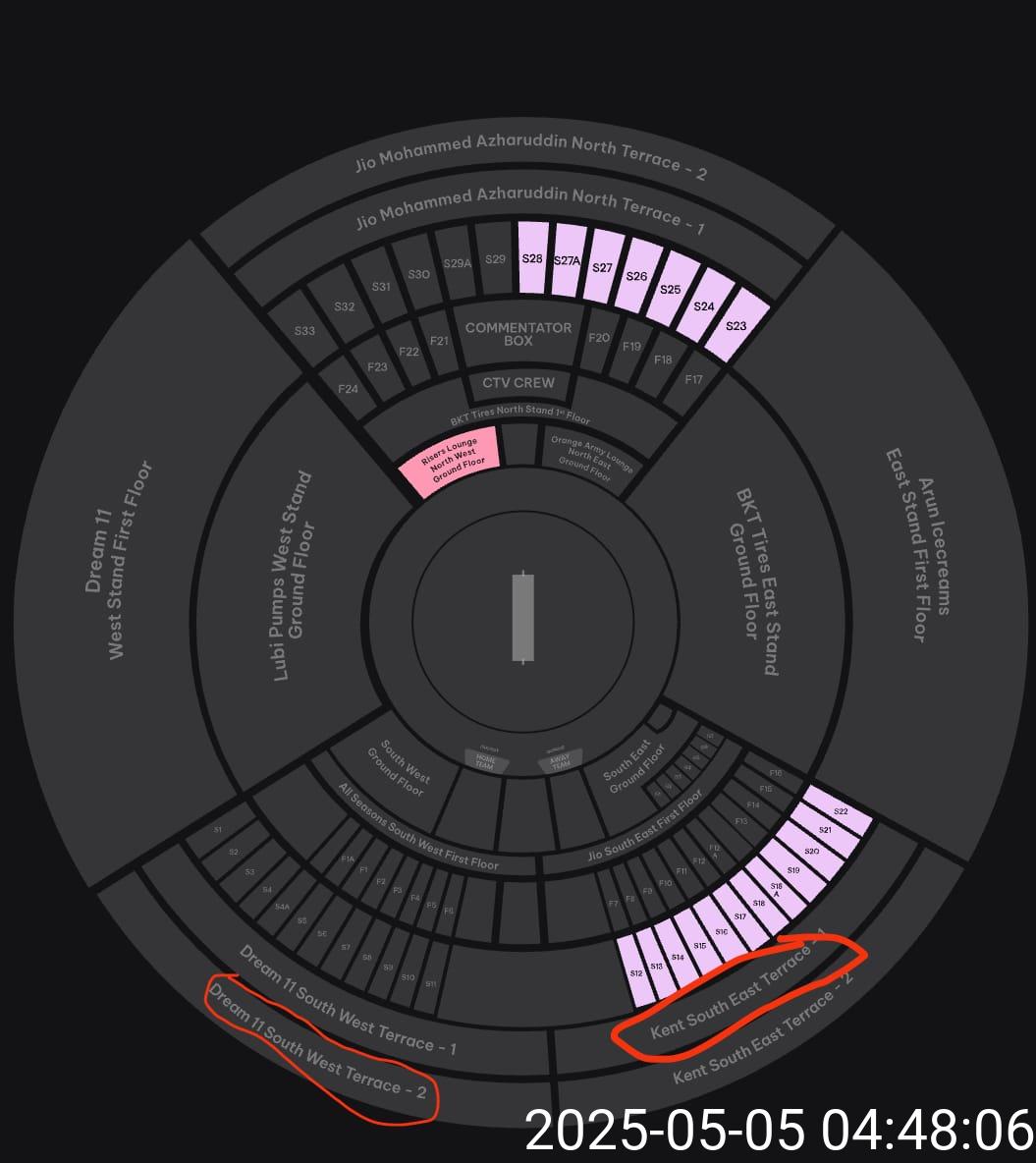The height and width of the screenshot is (1163, 1036).
Task: Select the CTV Crew block
Action: tap(518, 383)
